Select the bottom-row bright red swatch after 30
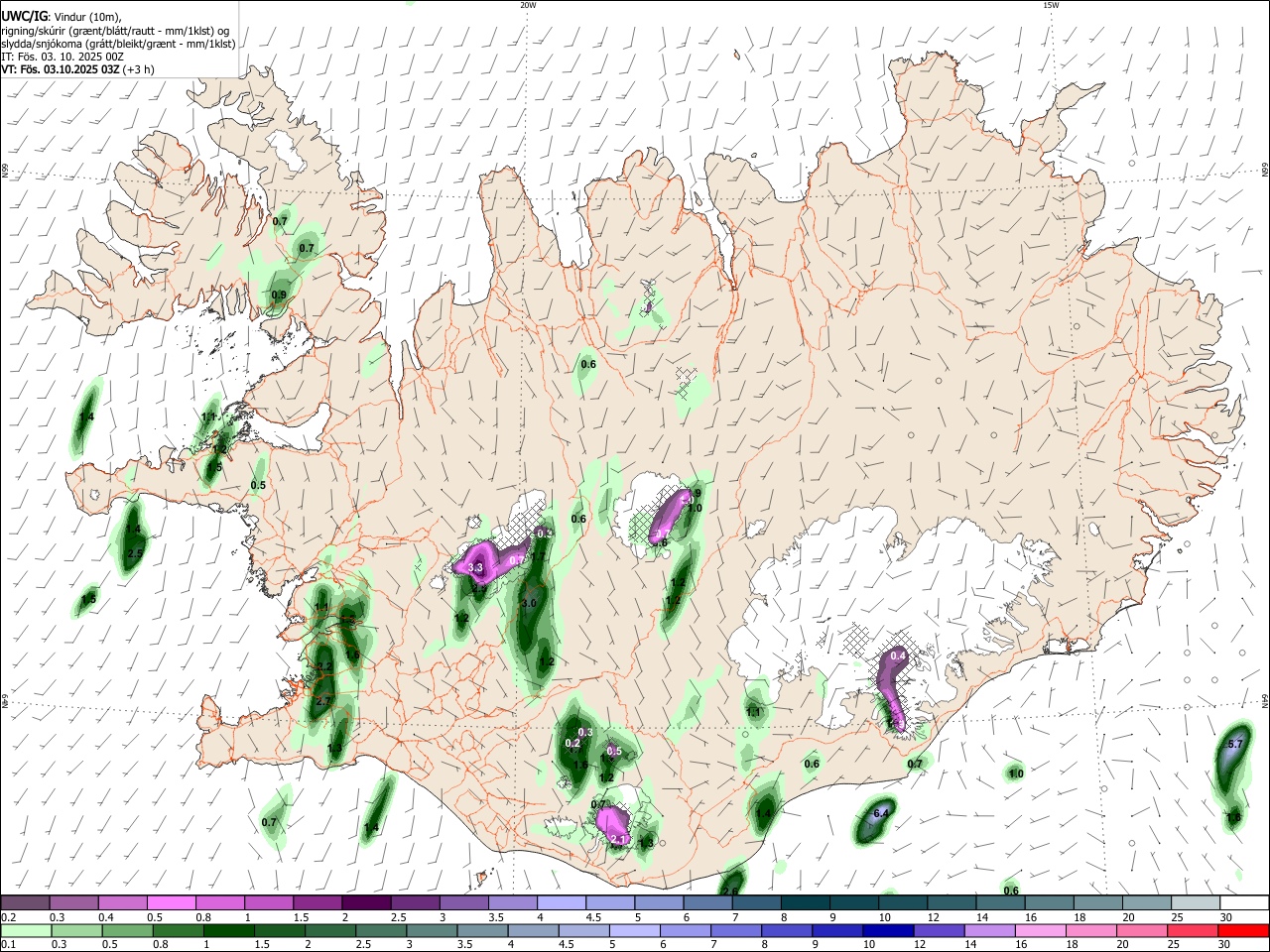 pos(1242,930)
